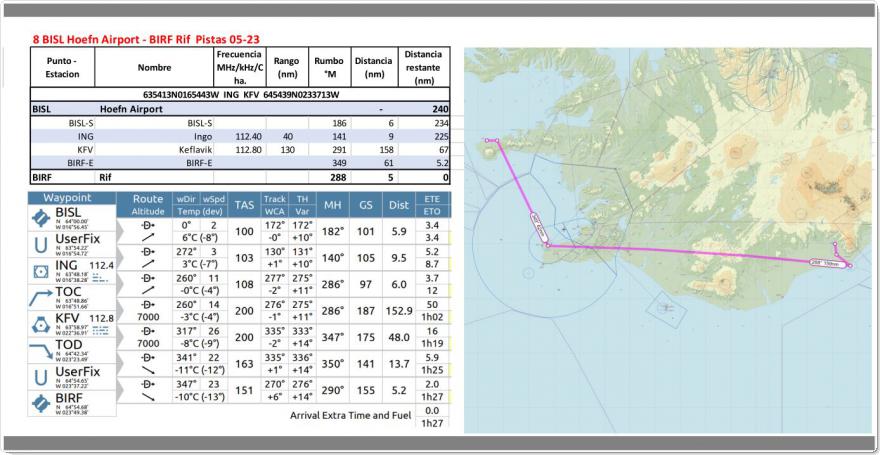Click the GS value 187

[365, 311]
